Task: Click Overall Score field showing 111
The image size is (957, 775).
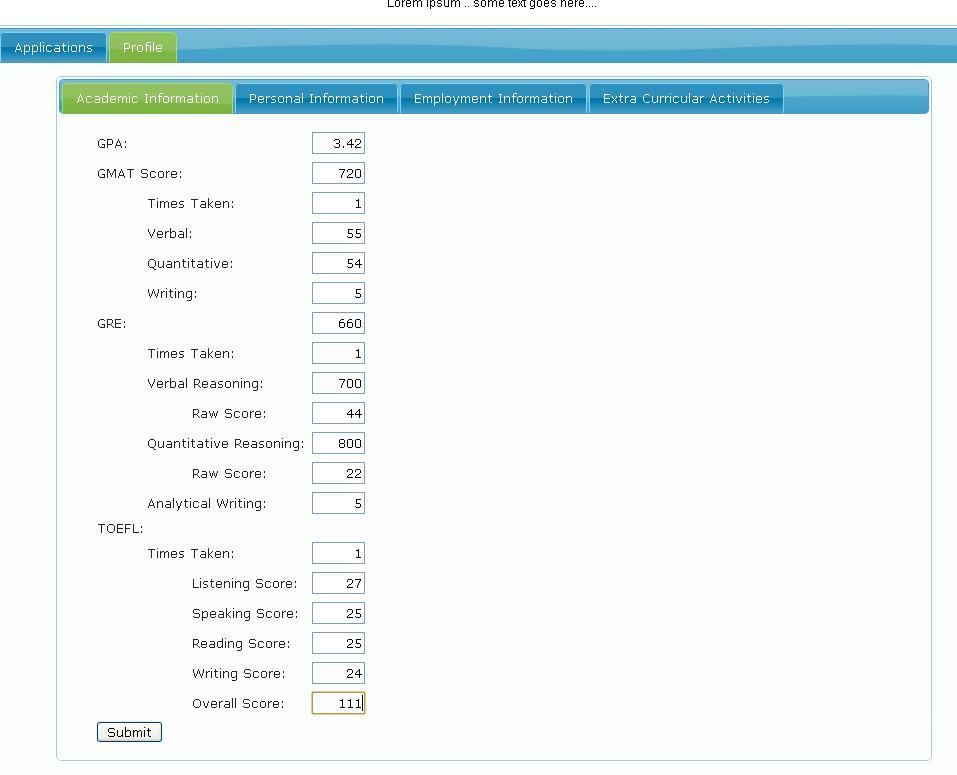Action: (x=338, y=704)
